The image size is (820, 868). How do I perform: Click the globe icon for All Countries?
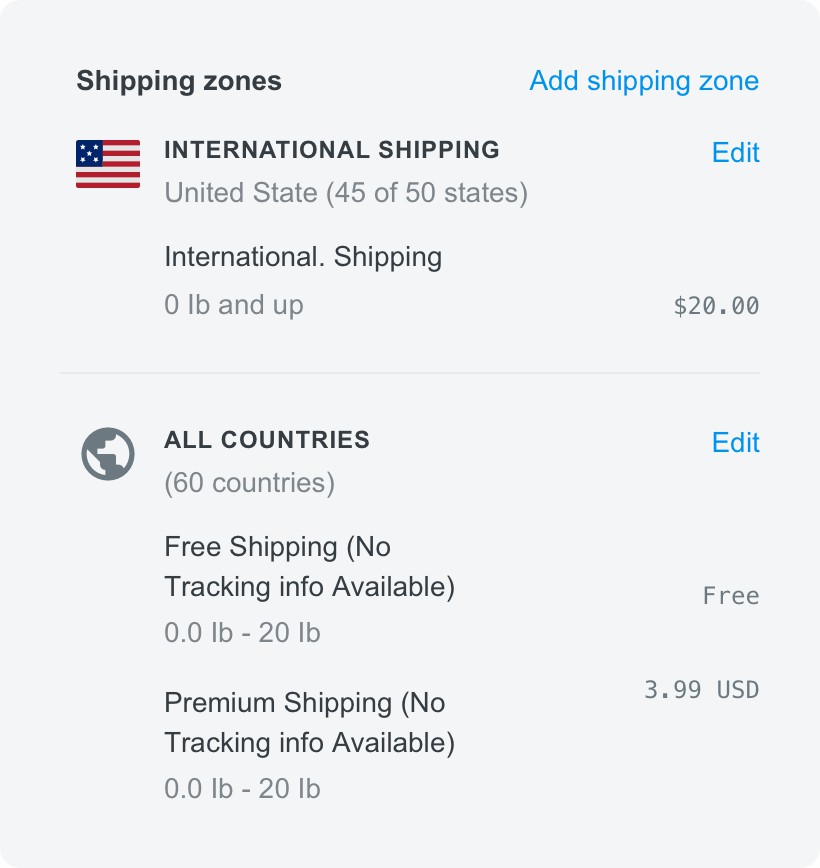pyautogui.click(x=108, y=453)
